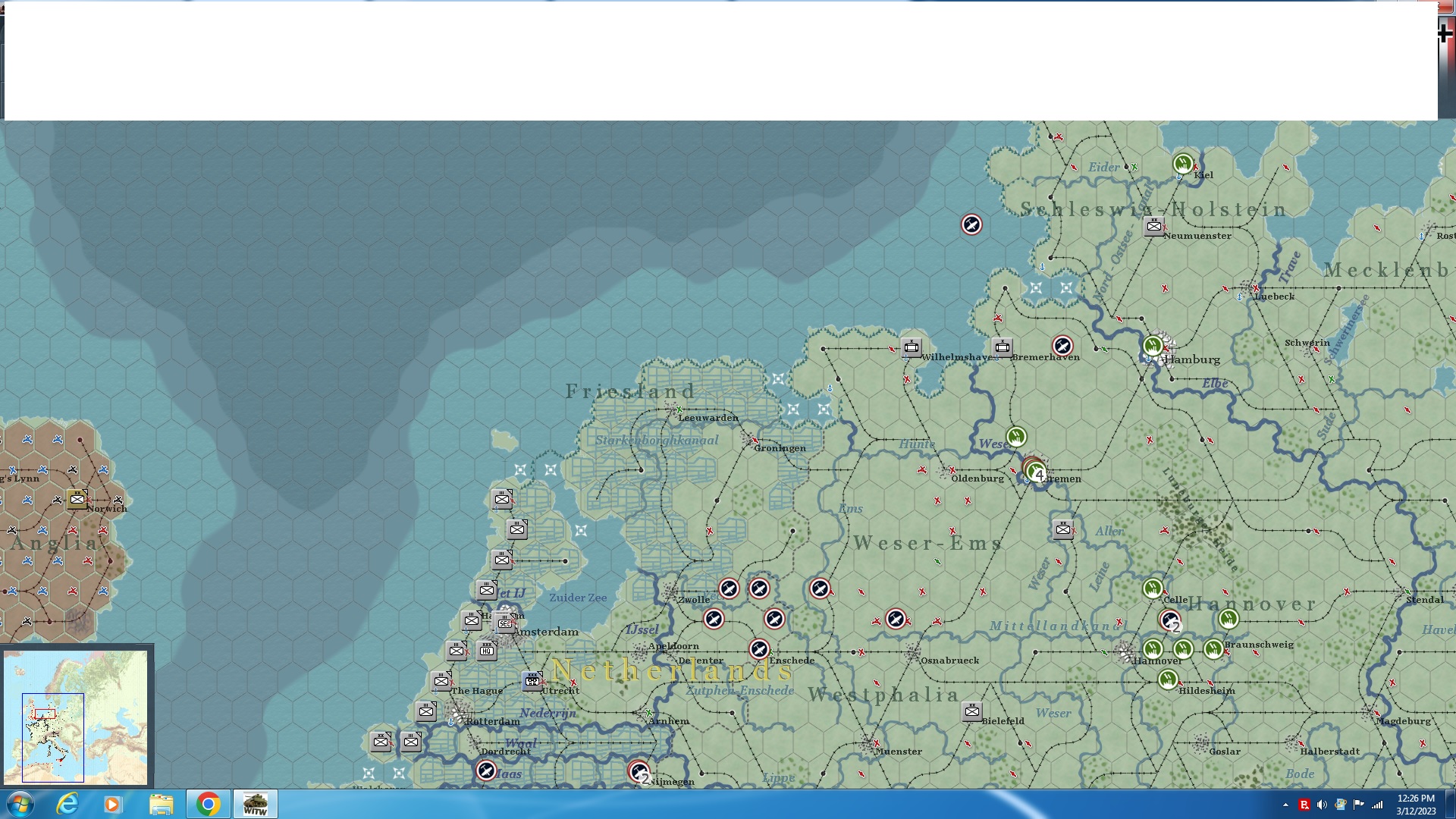
Task: Select the stacked unit counter at Bremen
Action: pos(1034,469)
